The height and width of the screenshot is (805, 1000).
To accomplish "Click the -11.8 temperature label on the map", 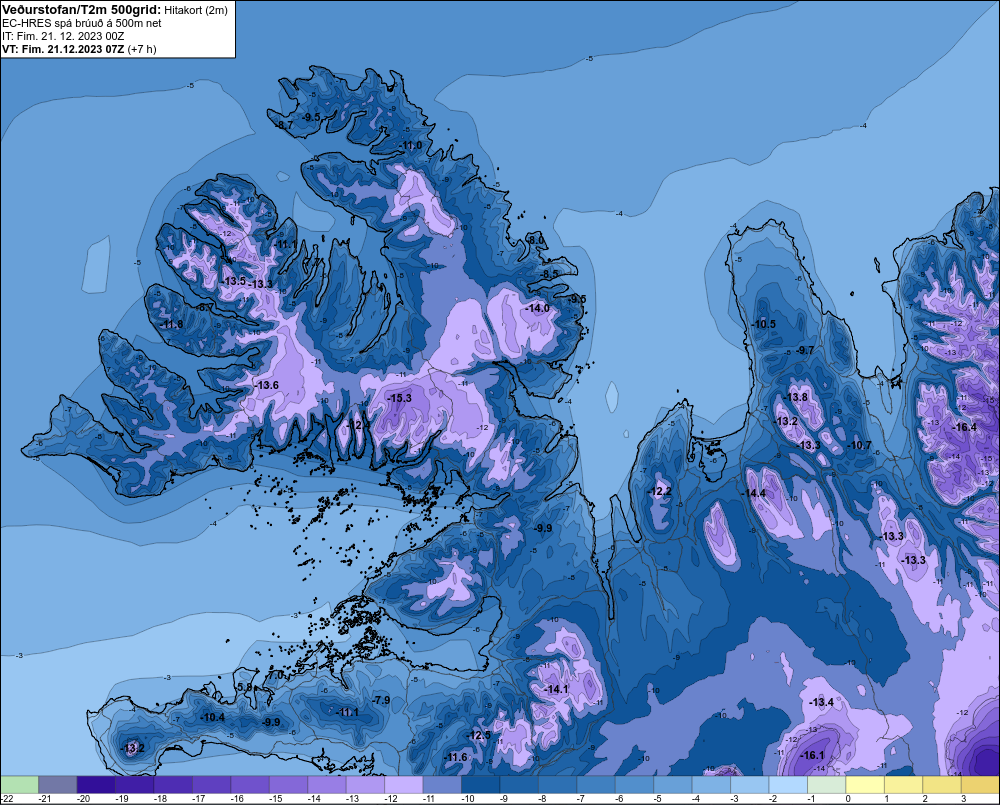I will 172,325.
